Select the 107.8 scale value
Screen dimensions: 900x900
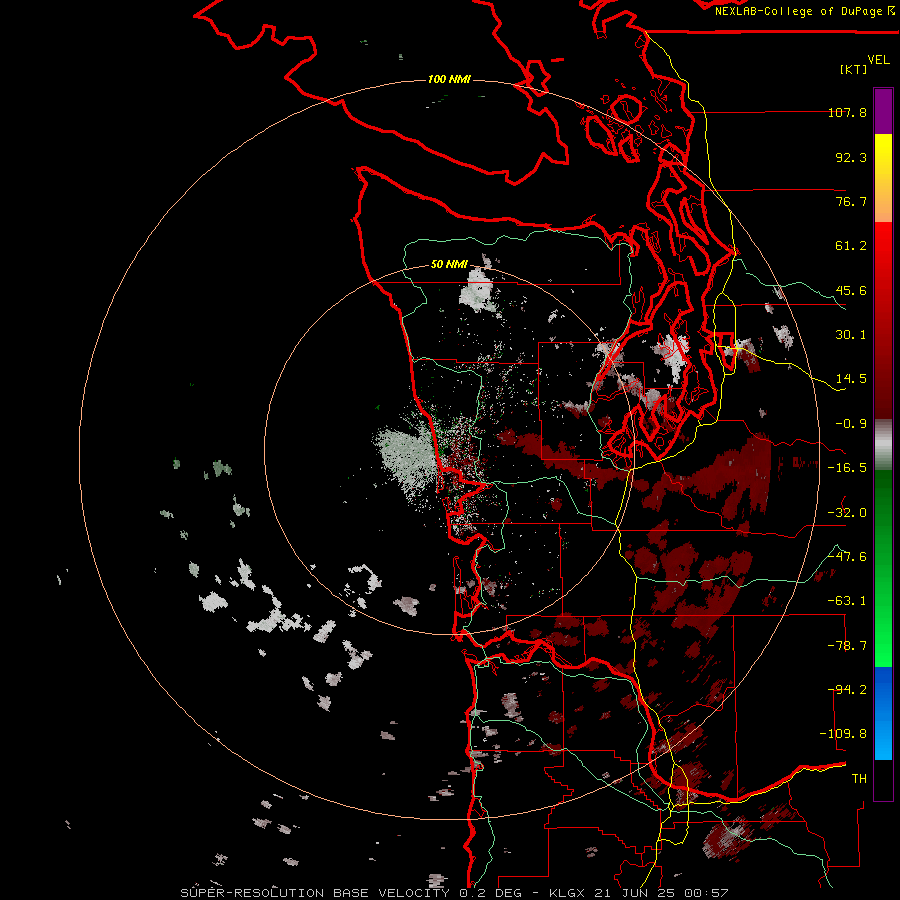pos(847,112)
